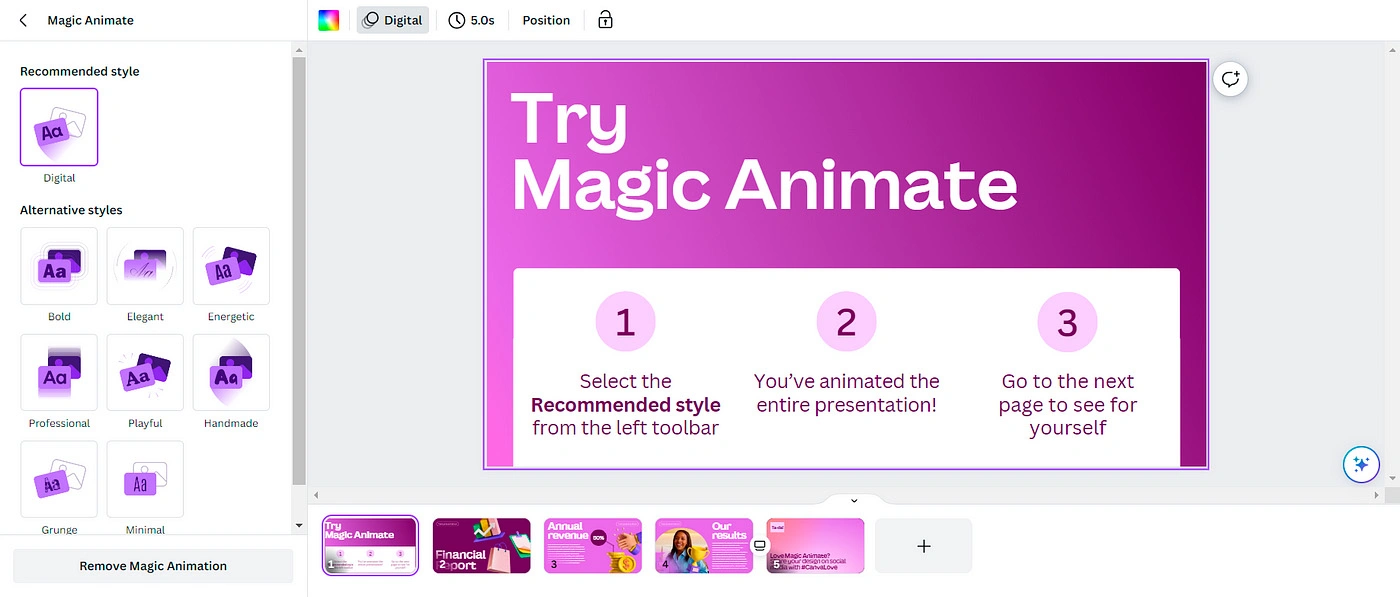1400x597 pixels.
Task: Select 'You've animated the entire presentation!' text
Action: [847, 393]
